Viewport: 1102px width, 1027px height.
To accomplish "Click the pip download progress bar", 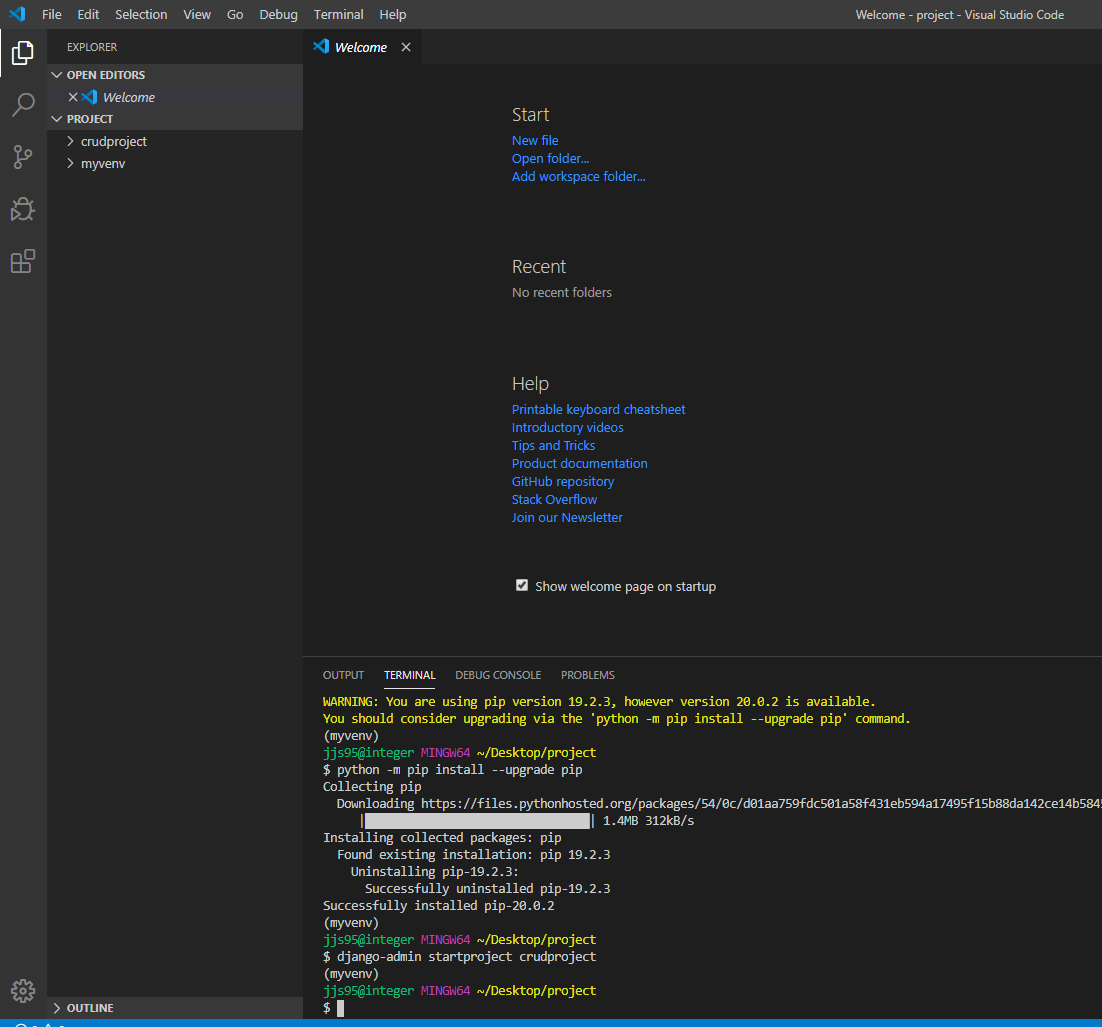I will (477, 821).
